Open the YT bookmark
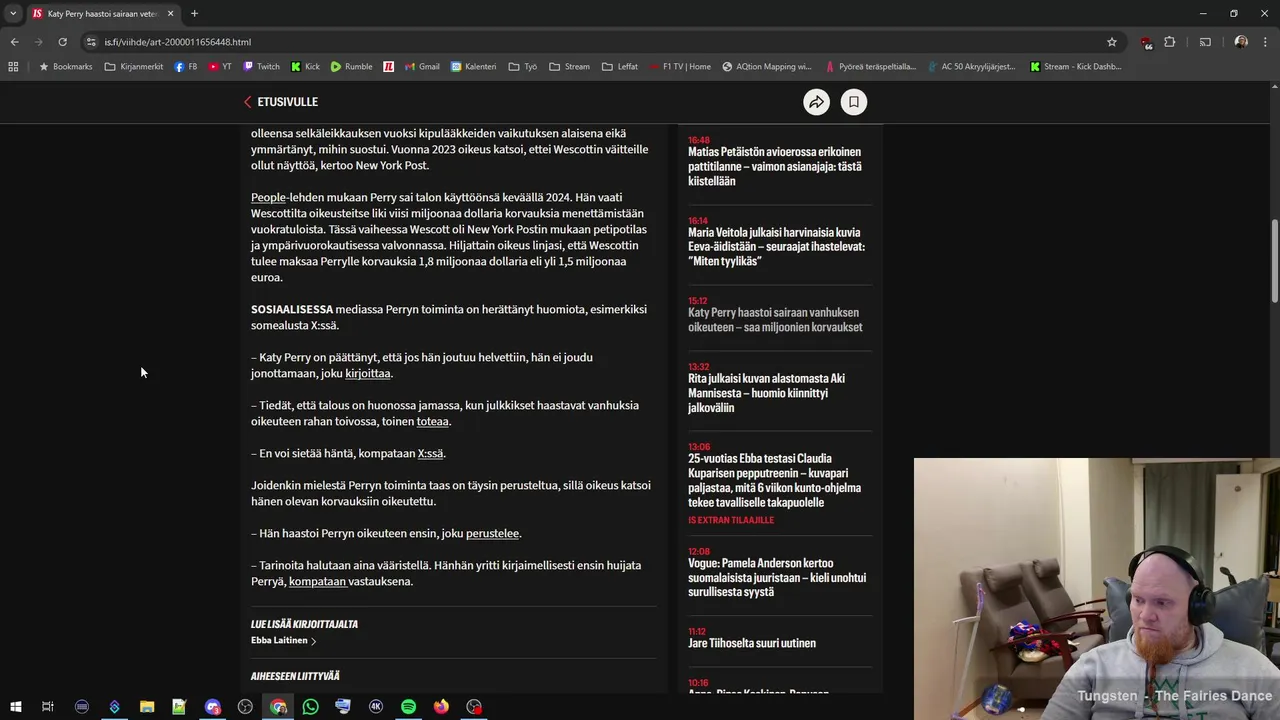1280x720 pixels. tap(220, 67)
